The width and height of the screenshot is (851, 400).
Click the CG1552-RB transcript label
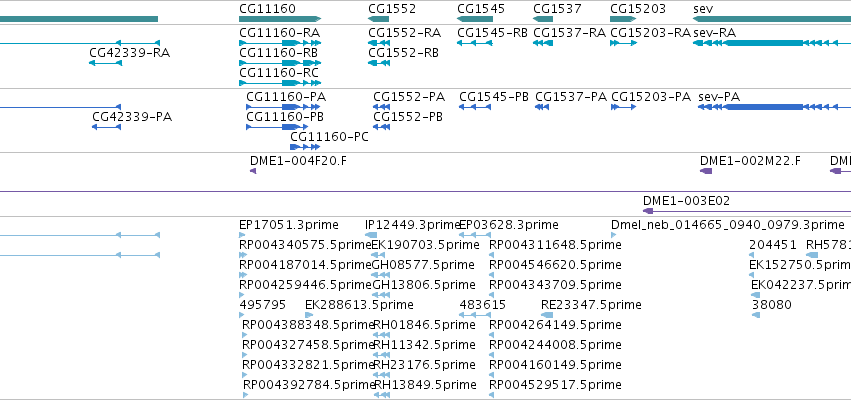[x=403, y=53]
